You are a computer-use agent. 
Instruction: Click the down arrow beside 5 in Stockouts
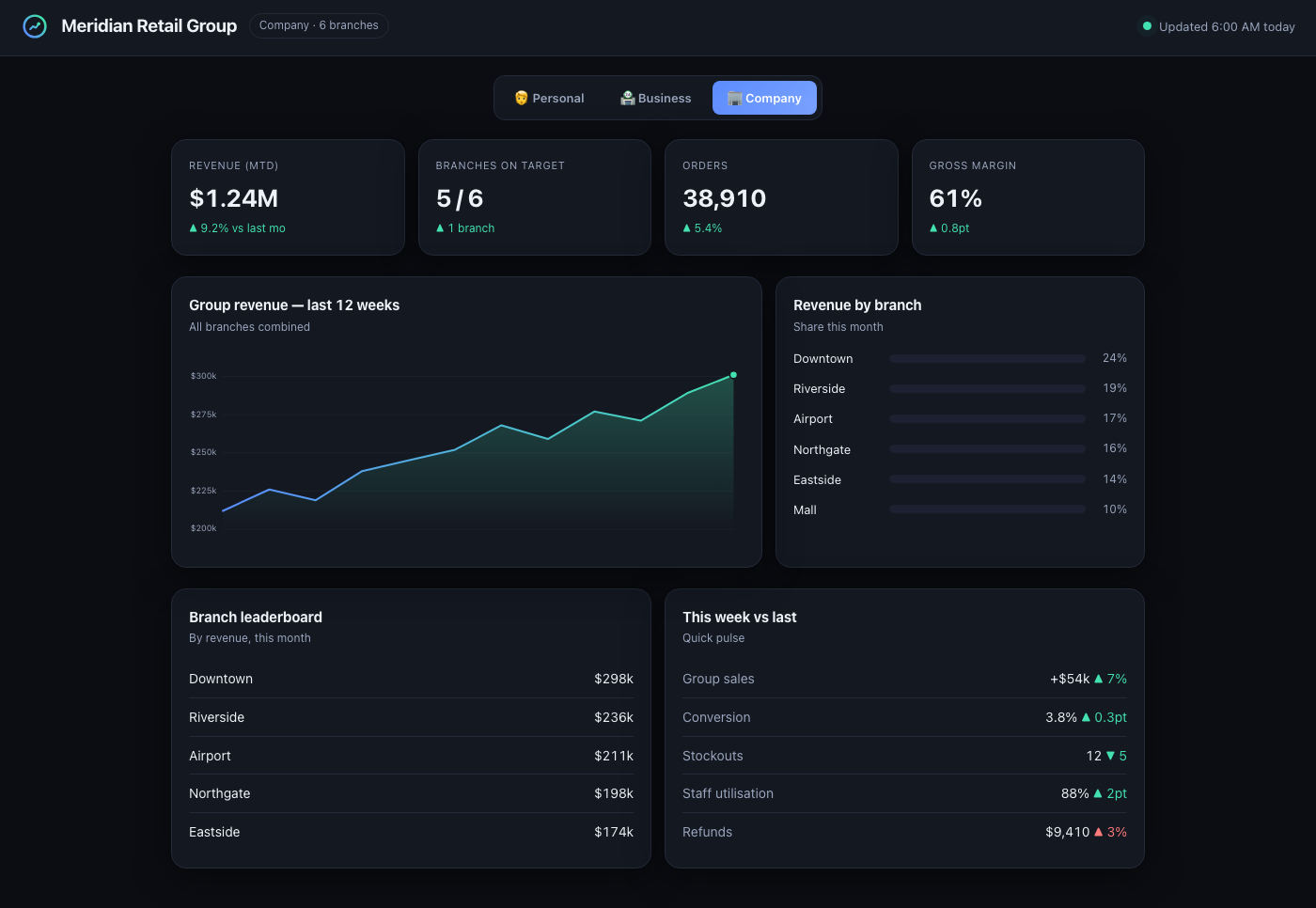tap(1110, 756)
